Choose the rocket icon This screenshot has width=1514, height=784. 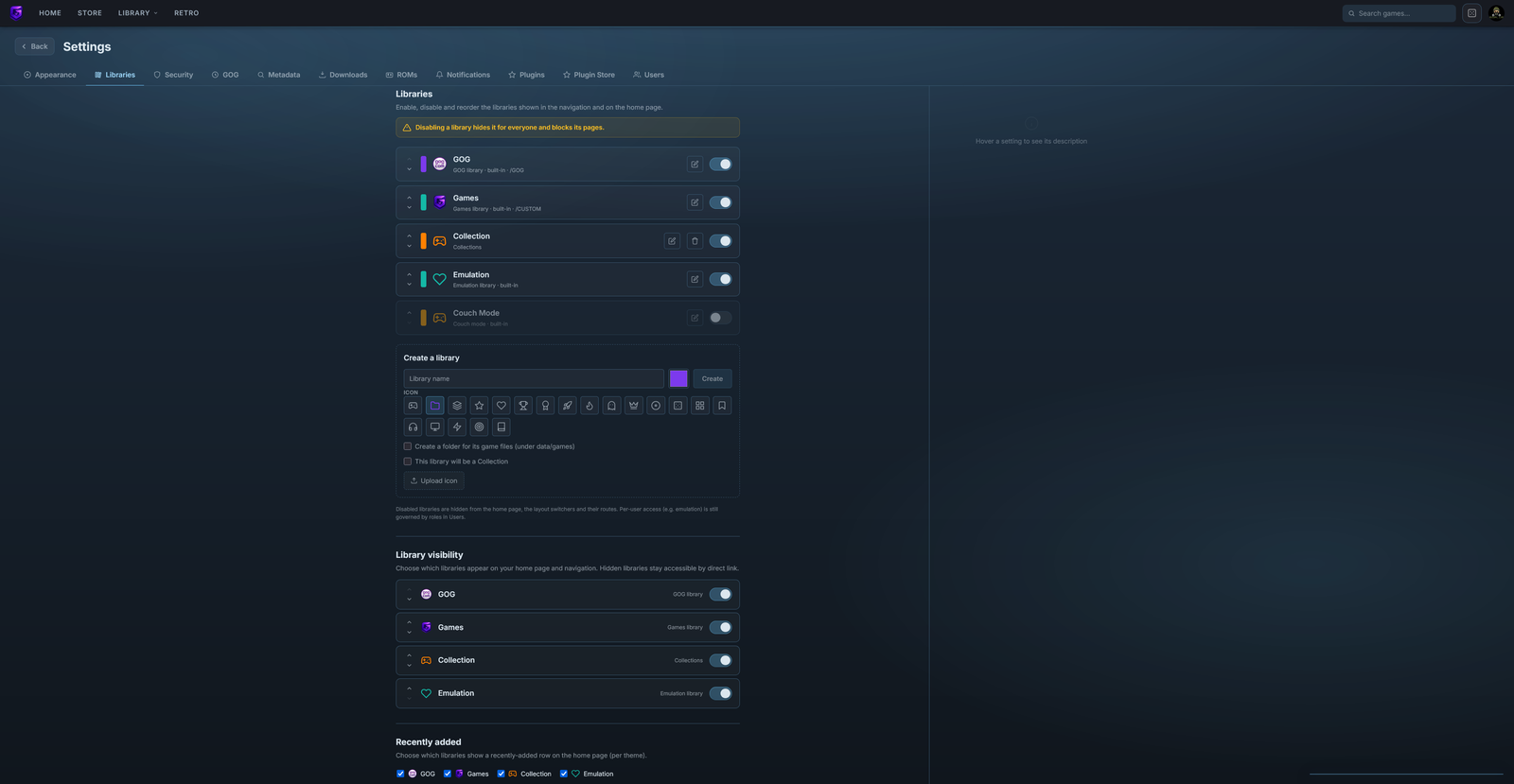[568, 406]
